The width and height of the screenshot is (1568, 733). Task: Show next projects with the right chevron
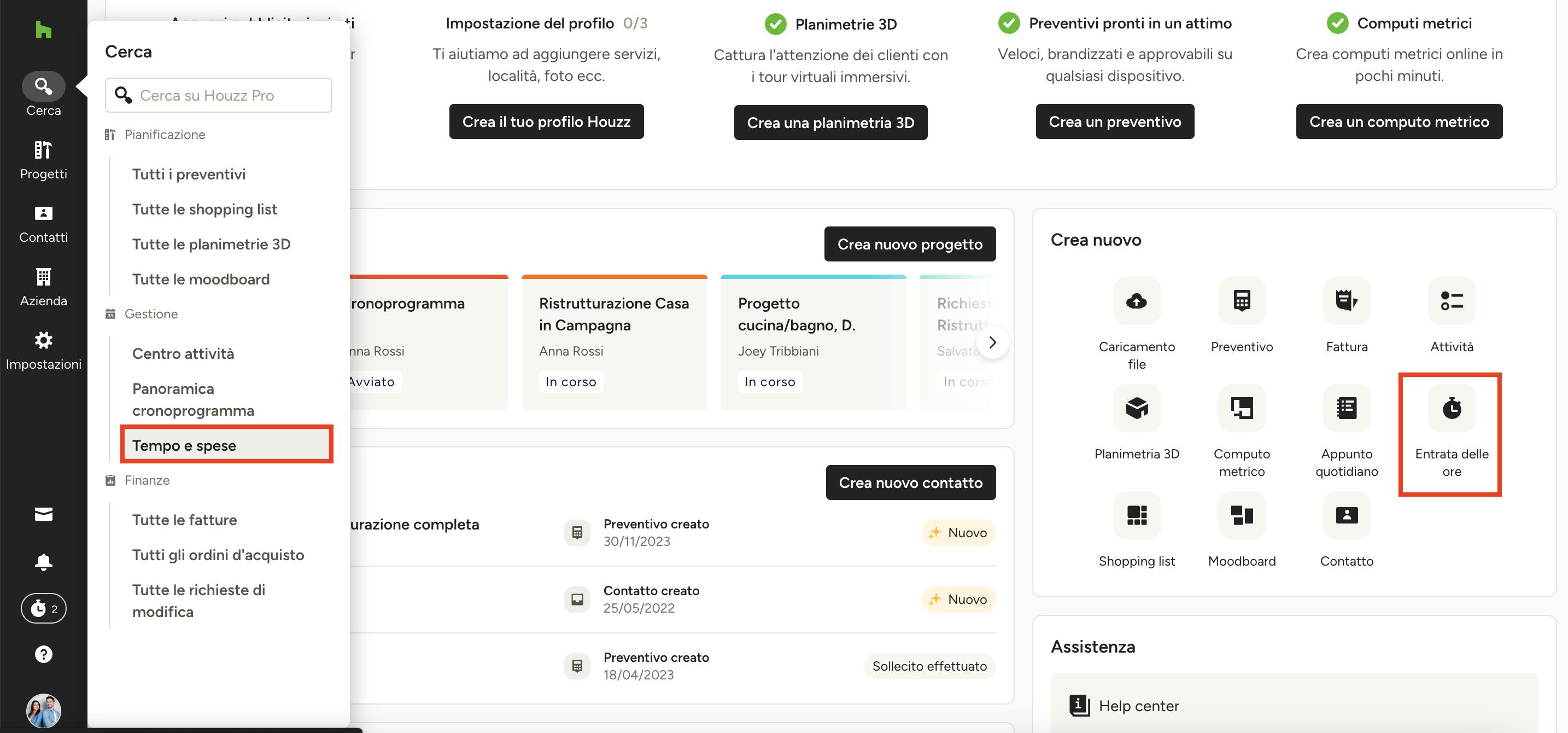[x=992, y=343]
